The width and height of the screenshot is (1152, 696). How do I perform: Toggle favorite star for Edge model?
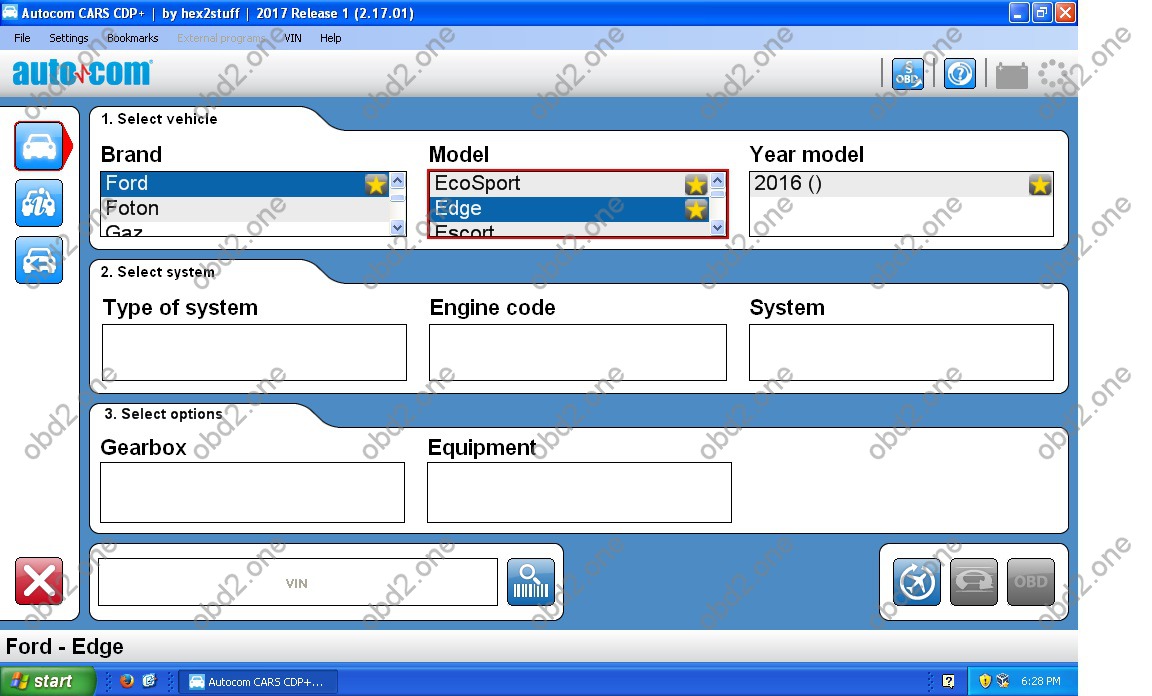696,210
